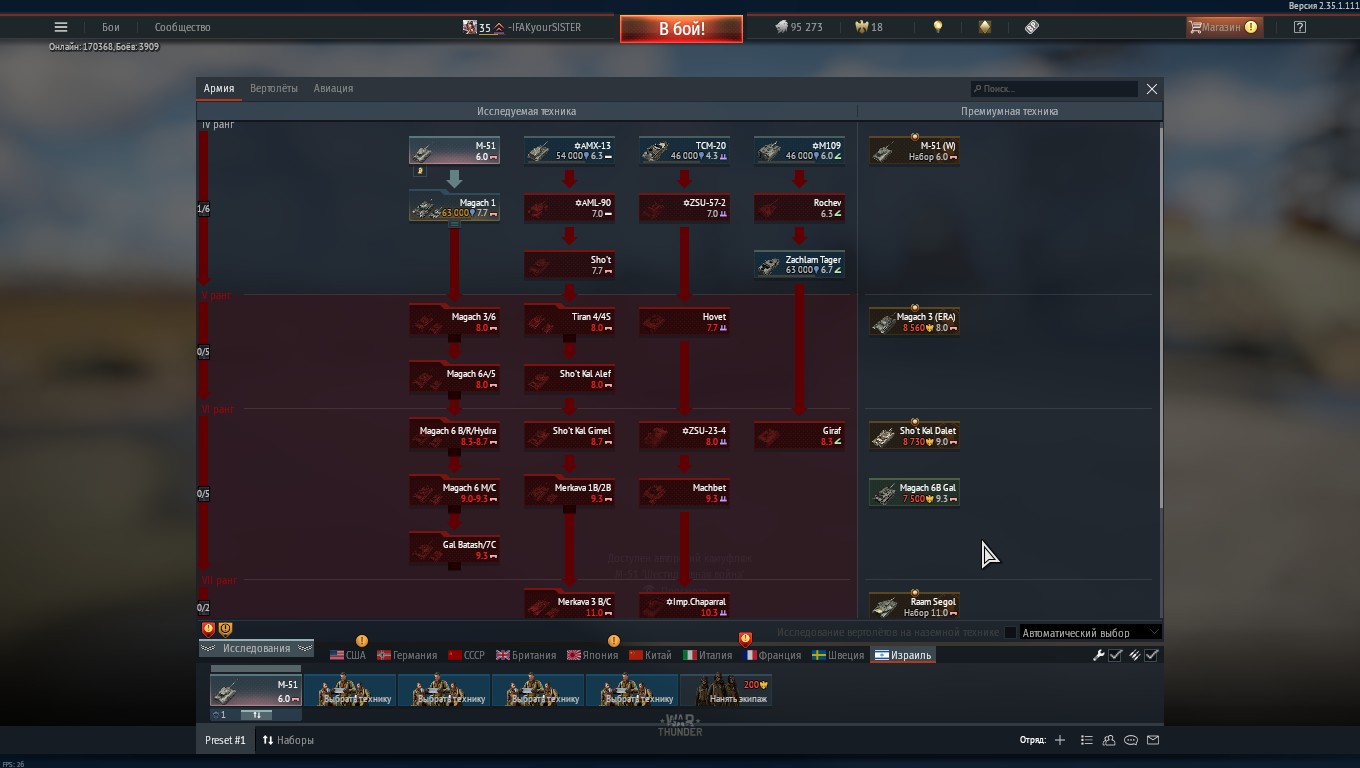Click the Нанять экипаж crew slot

(x=726, y=690)
